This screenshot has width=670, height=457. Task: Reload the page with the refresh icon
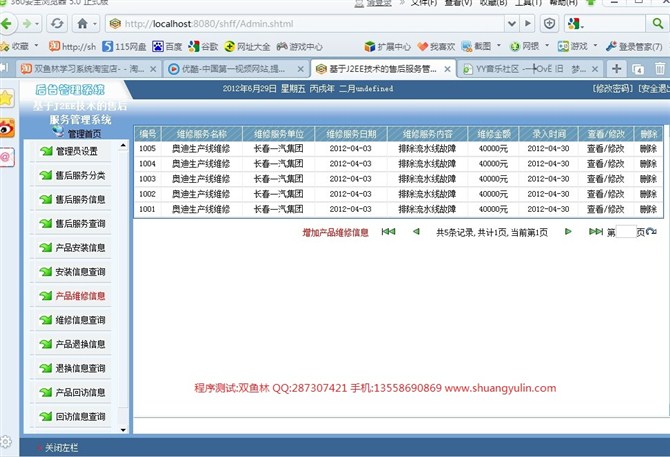coord(57,23)
